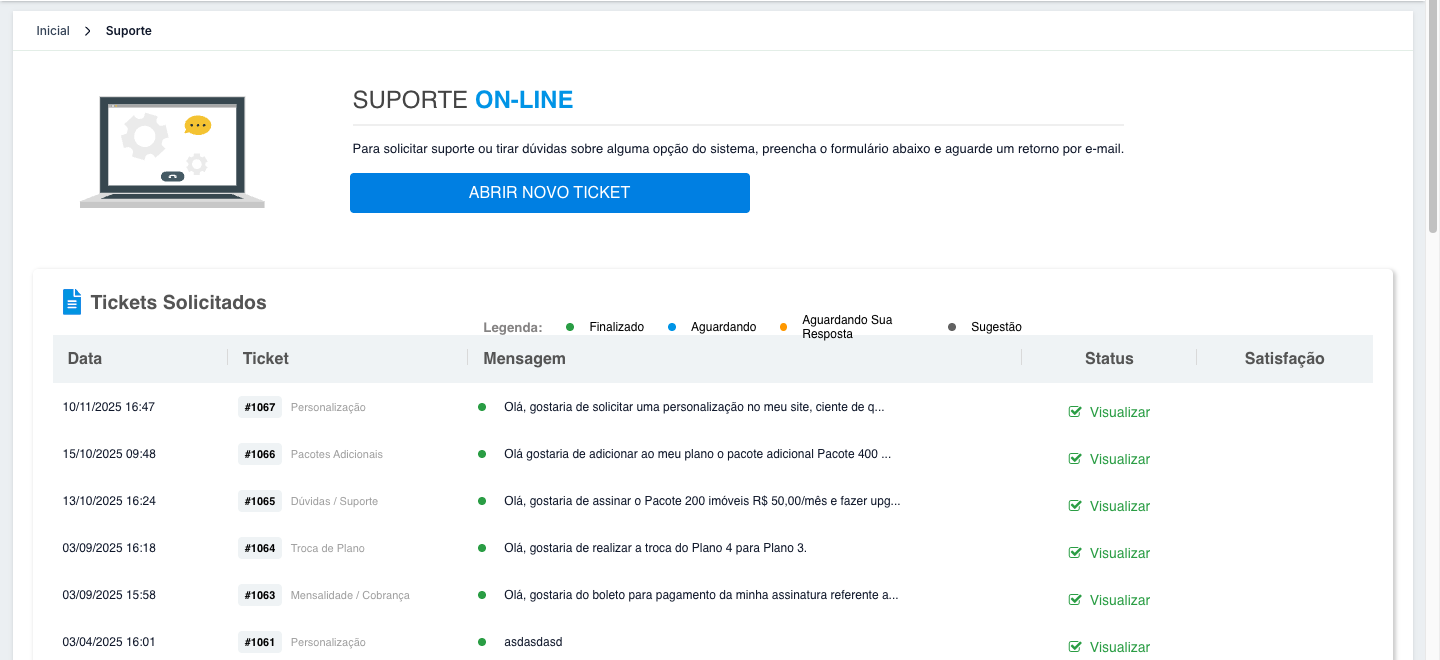Image resolution: width=1440 pixels, height=660 pixels.
Task: Open Visualizar for ticket #1064
Action: point(1119,553)
